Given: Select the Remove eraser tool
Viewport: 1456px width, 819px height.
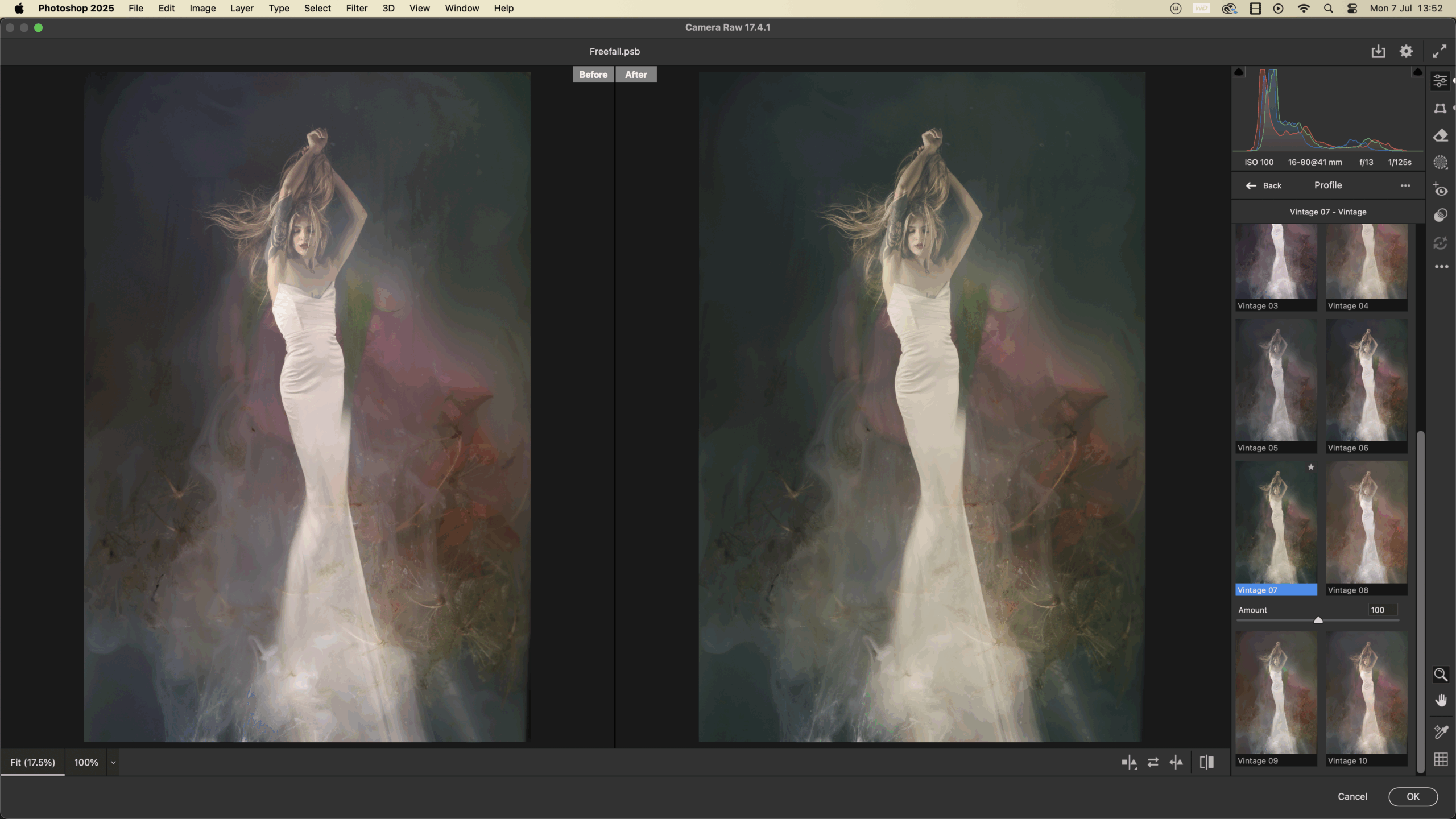Looking at the screenshot, I should [x=1440, y=135].
